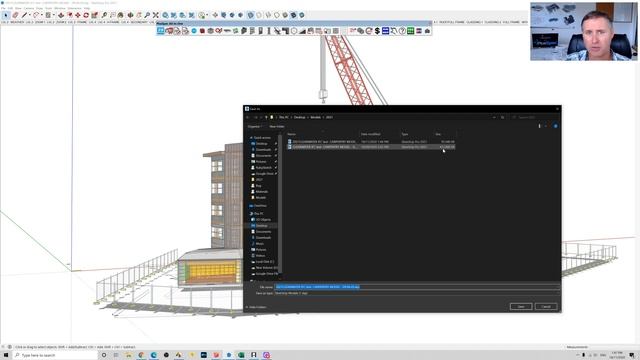The image size is (640, 360).
Task: Click Desktop in the breadcrumb path
Action: (300, 117)
